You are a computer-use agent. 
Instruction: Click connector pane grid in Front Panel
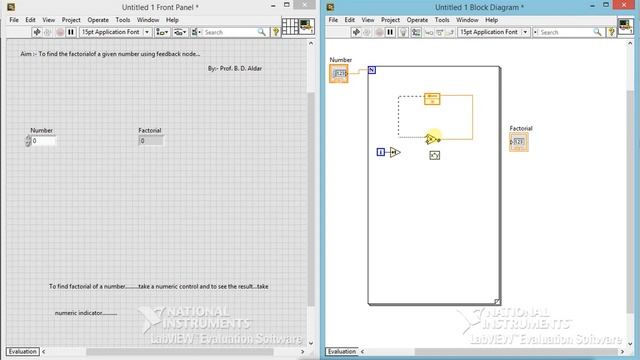pyautogui.click(x=290, y=27)
